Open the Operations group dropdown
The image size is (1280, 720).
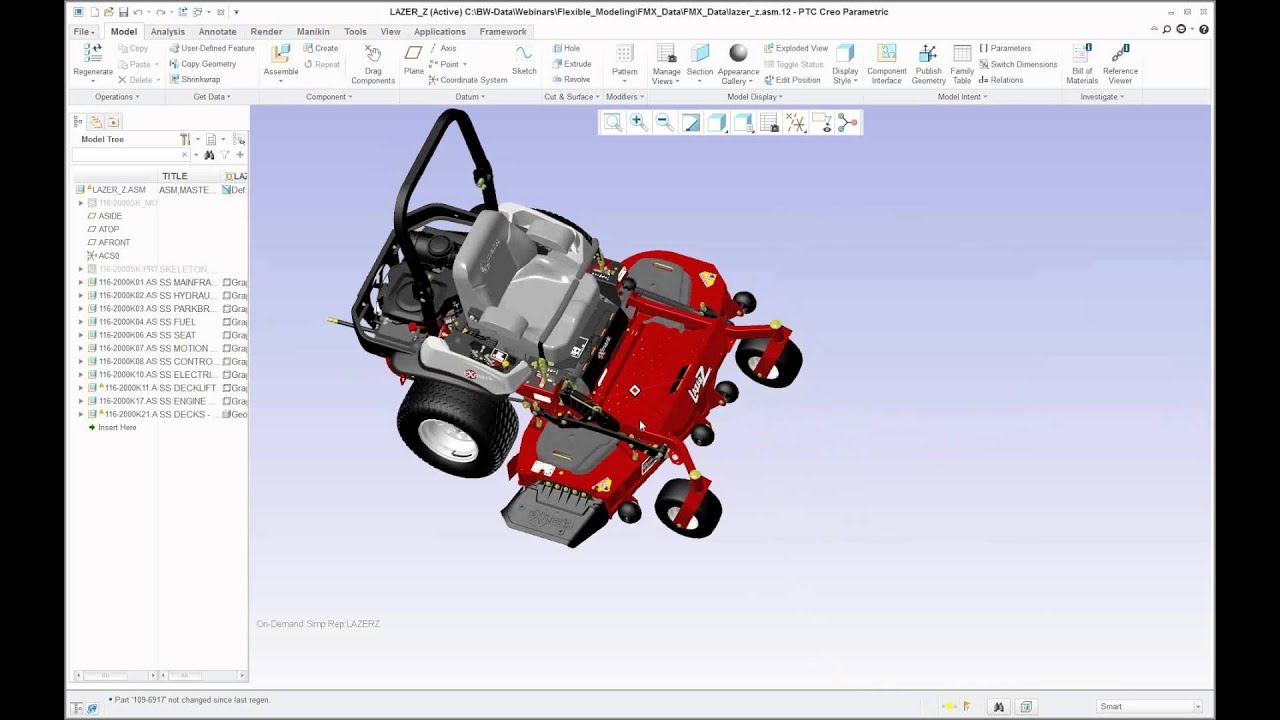point(117,97)
